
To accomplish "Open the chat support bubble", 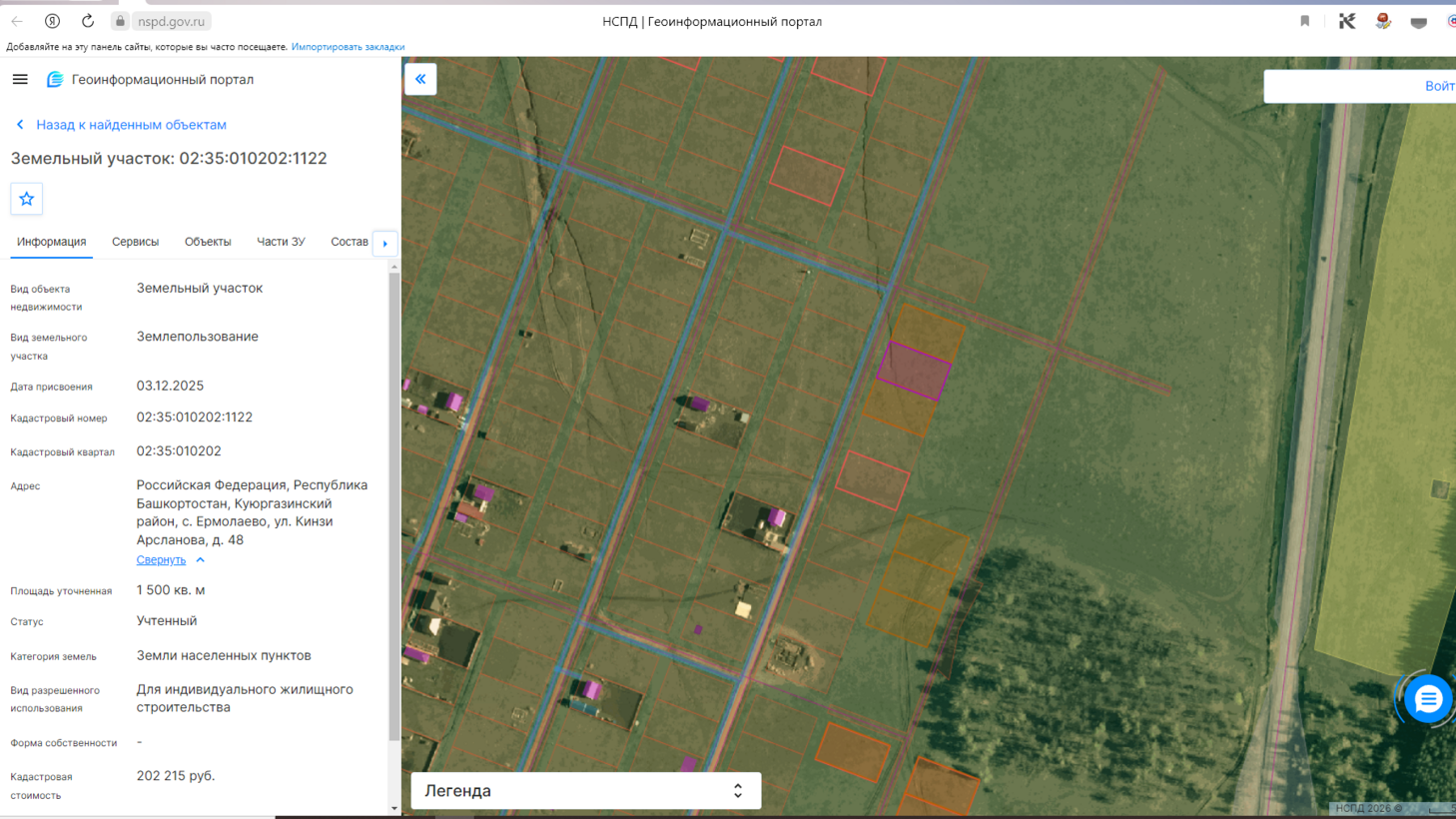I will click(x=1428, y=700).
